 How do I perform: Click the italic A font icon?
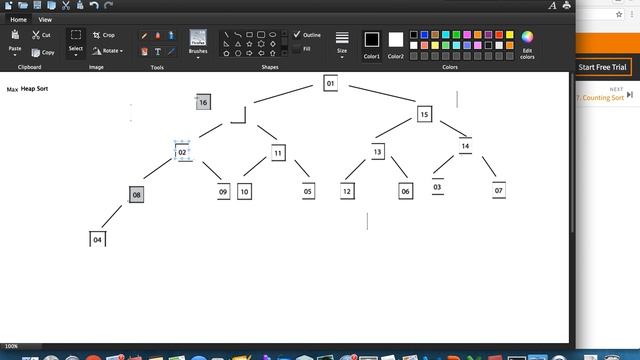click(x=552, y=5)
